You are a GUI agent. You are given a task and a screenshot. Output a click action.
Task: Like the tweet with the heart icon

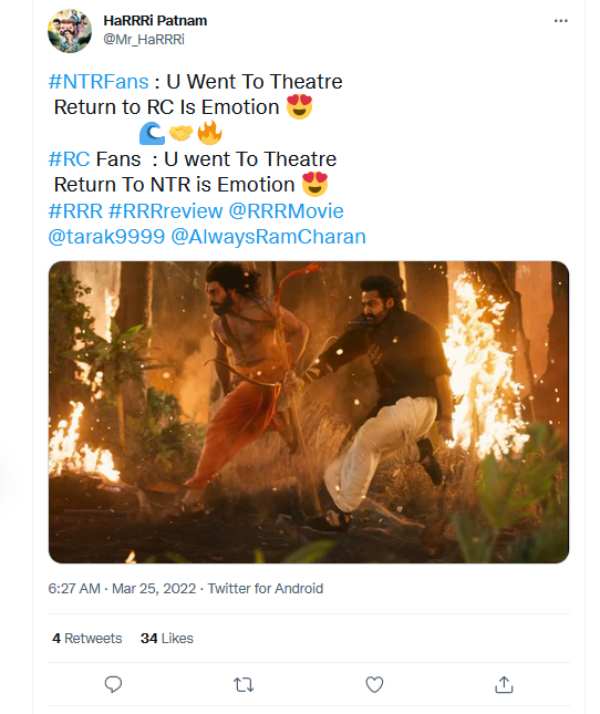pyautogui.click(x=374, y=685)
